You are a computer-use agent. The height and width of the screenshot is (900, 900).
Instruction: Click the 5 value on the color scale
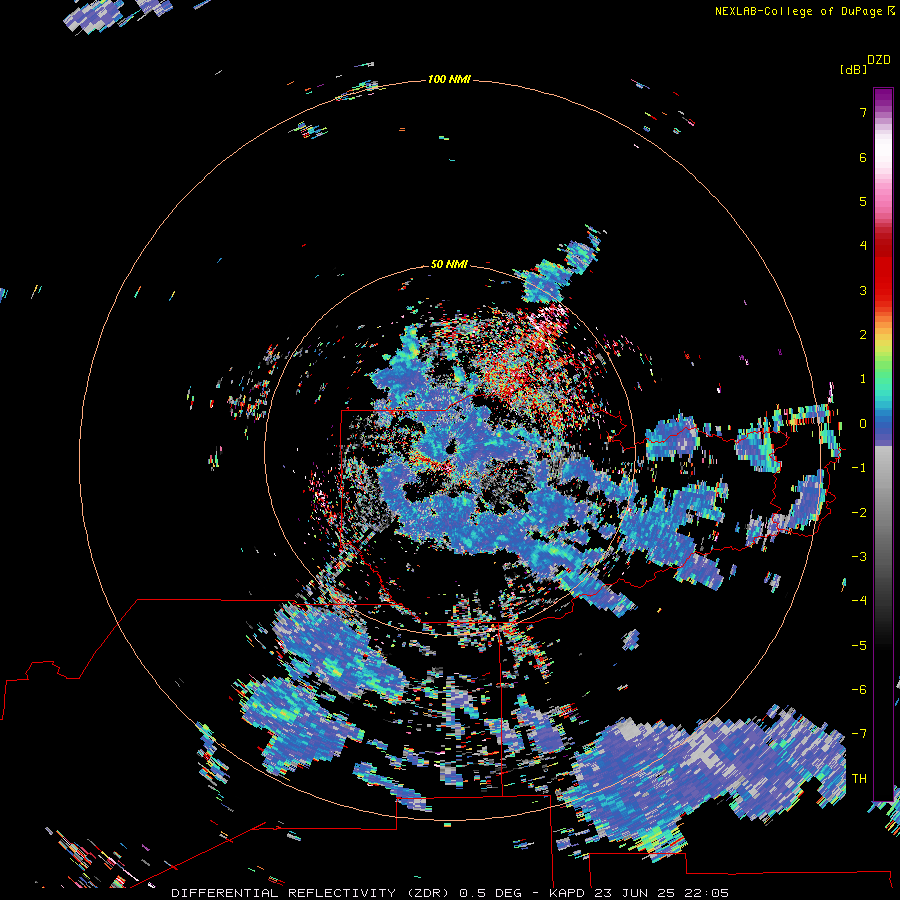(863, 201)
